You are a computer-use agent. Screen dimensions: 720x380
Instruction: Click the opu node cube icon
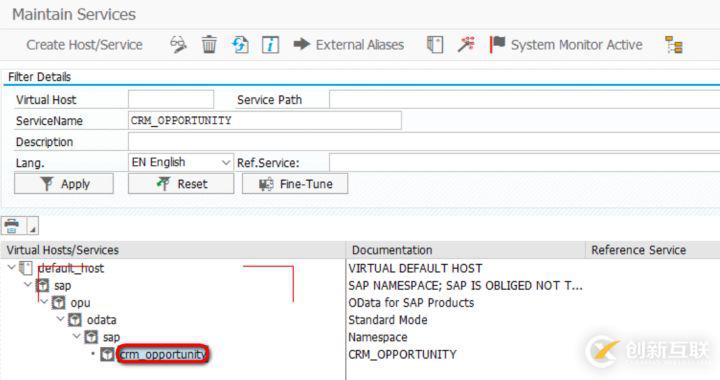(x=58, y=303)
